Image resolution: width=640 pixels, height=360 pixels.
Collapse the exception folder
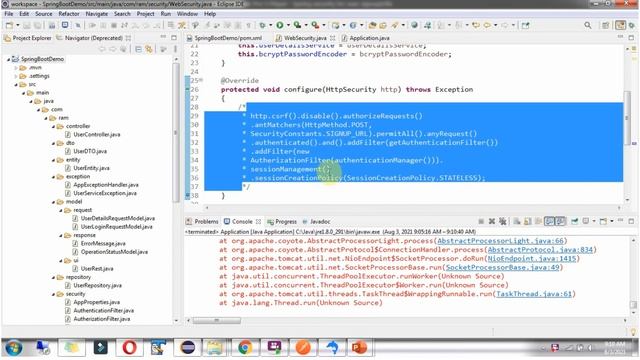pyautogui.click(x=53, y=177)
